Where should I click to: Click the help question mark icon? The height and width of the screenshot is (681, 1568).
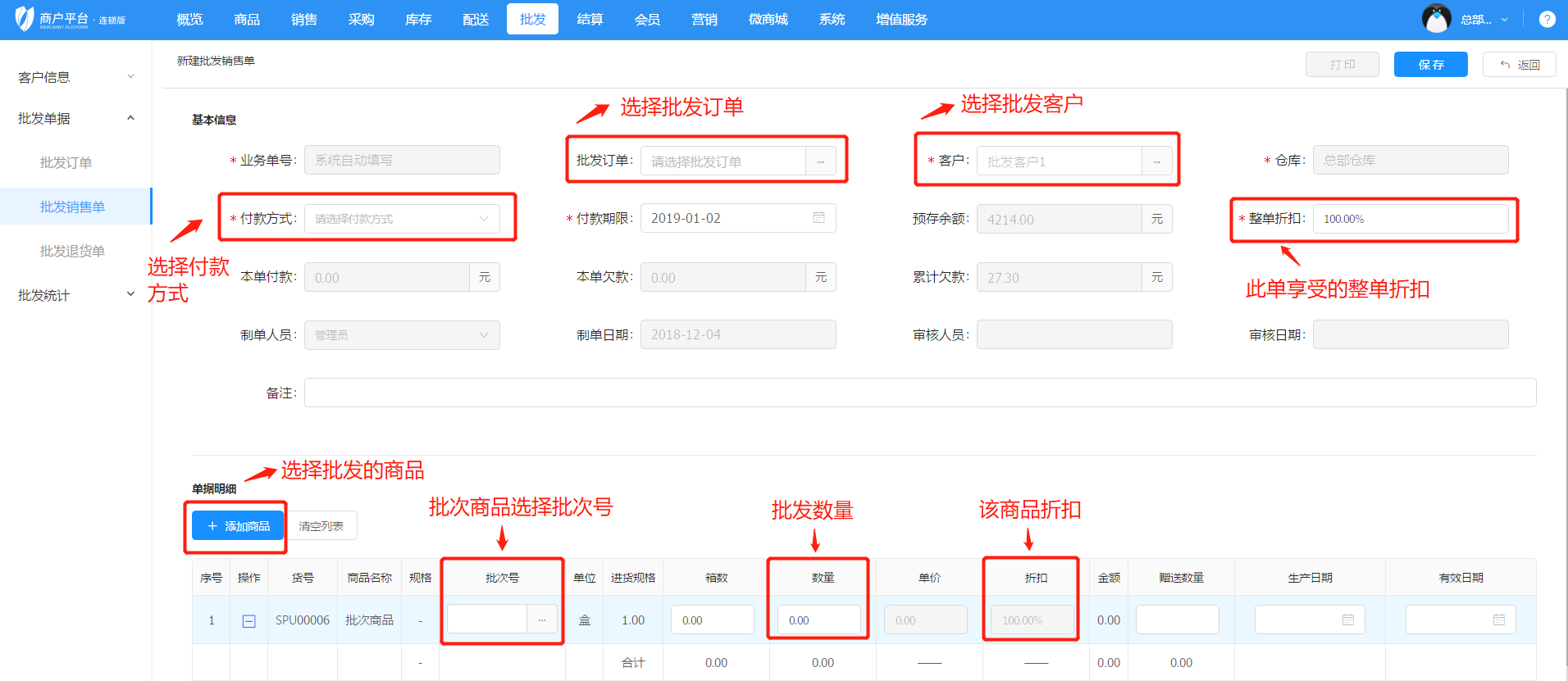[x=1547, y=20]
